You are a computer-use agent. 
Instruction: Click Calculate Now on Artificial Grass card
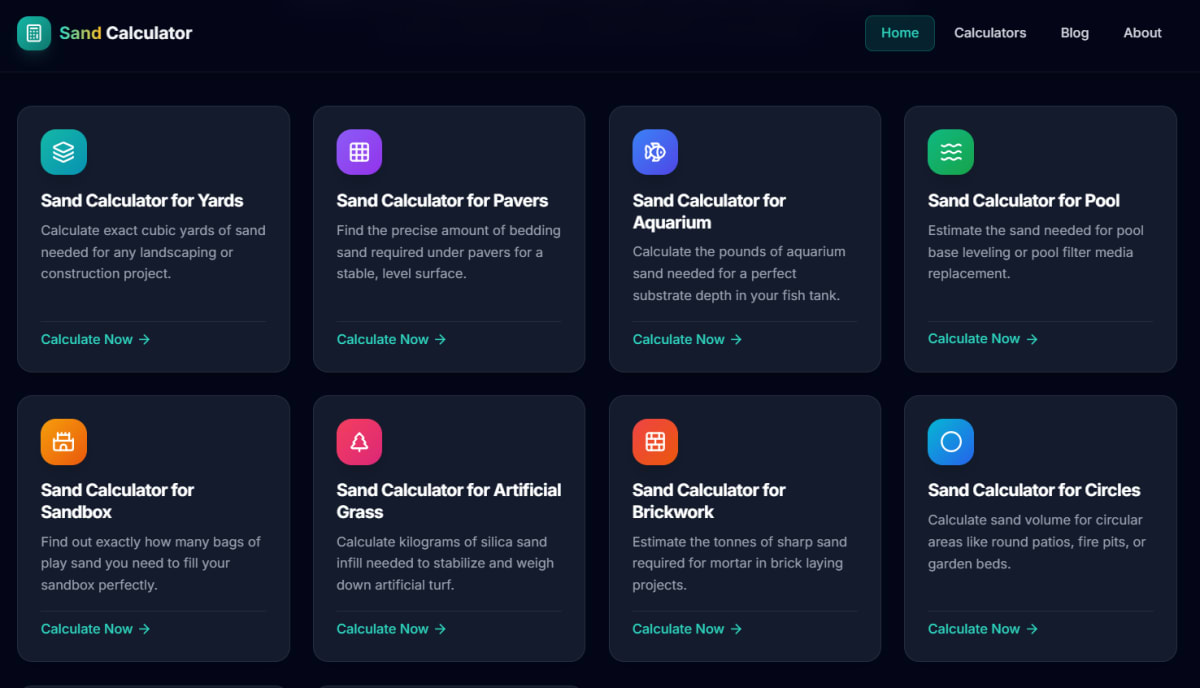(392, 629)
